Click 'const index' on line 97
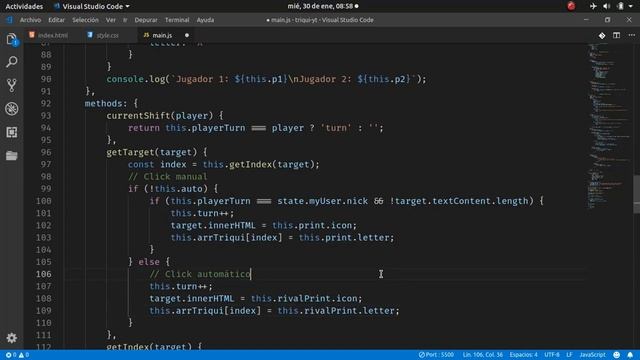This screenshot has width=640, height=360. point(157,164)
